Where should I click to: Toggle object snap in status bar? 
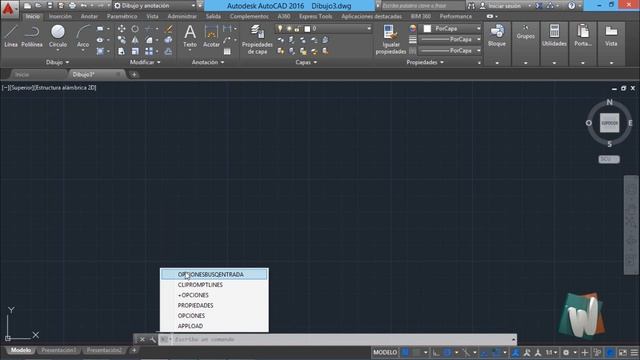[x=496, y=352]
